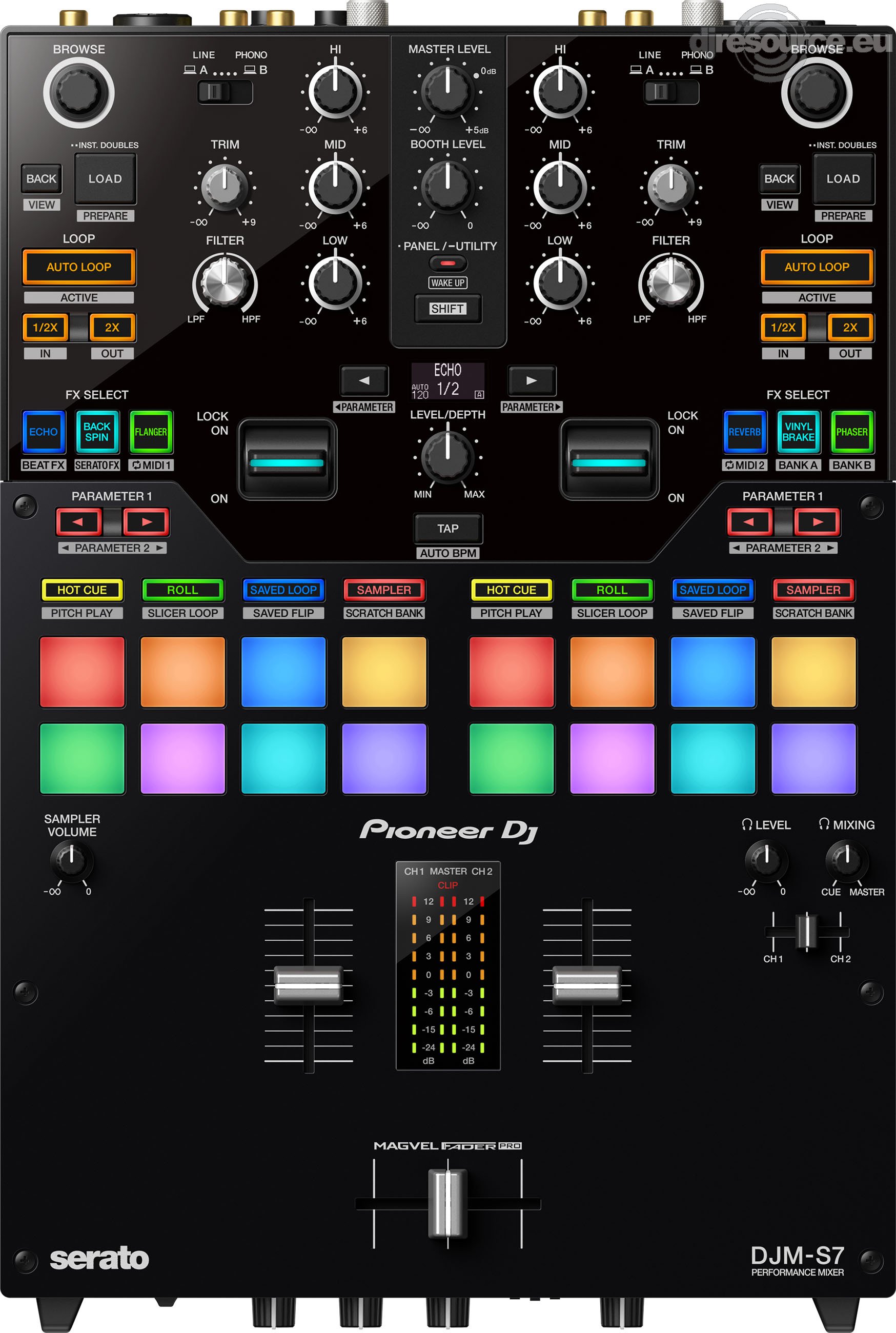Toggle the right deck AUTO LOOP button
This screenshot has height=1333, width=896.
[x=817, y=267]
